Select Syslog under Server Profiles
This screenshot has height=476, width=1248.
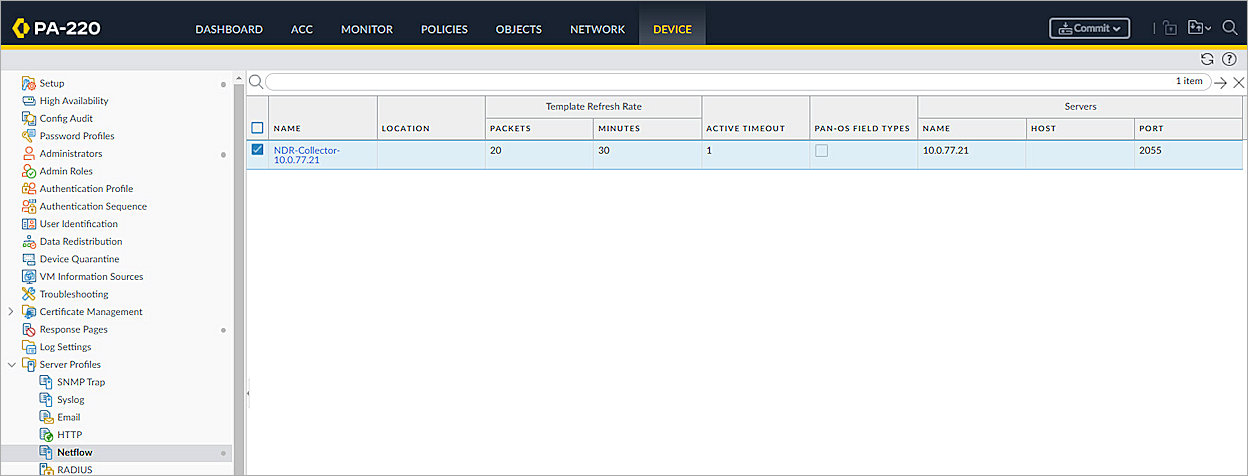coord(70,400)
